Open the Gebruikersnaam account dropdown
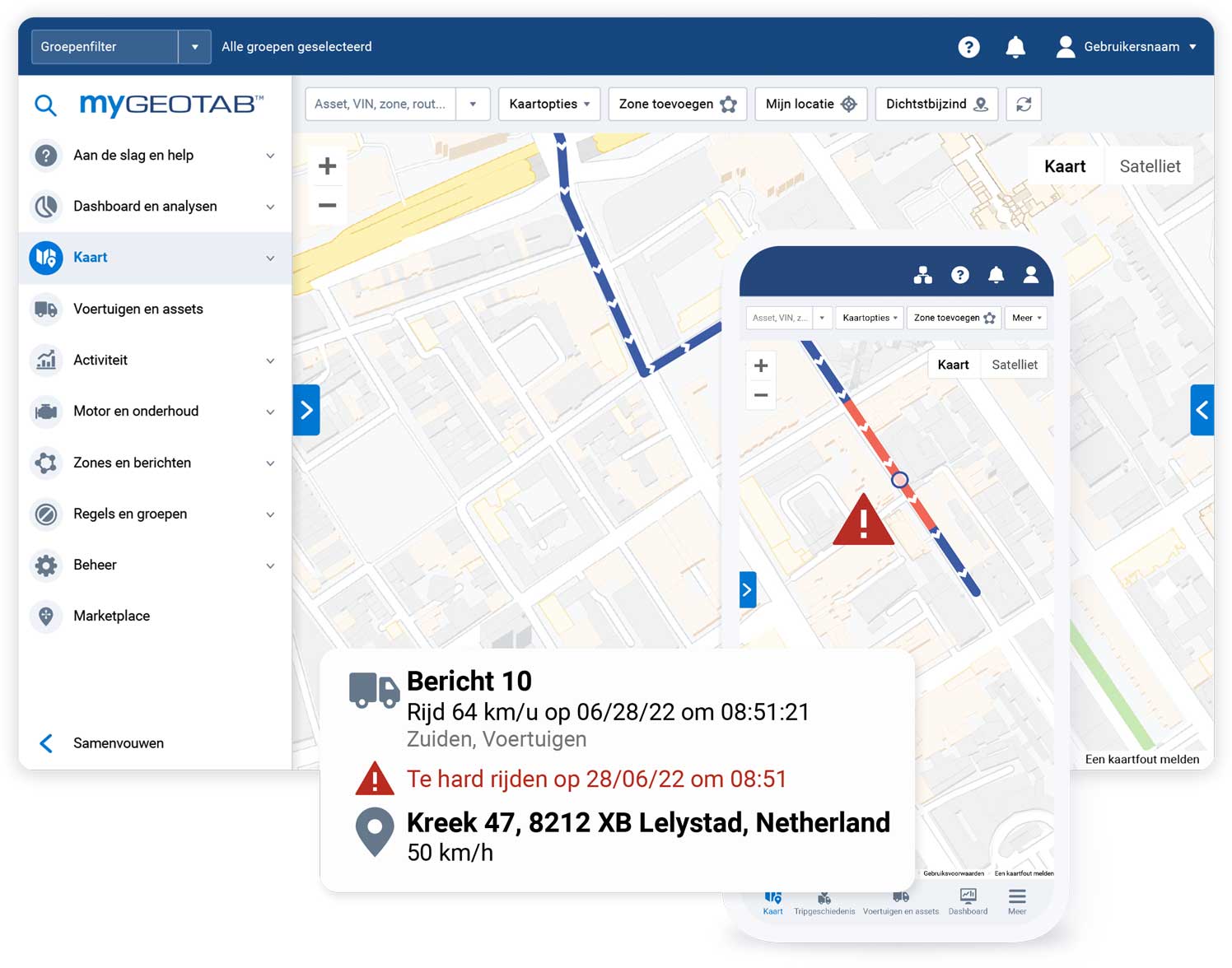Screen dimensions: 1232x968 click(x=1192, y=47)
